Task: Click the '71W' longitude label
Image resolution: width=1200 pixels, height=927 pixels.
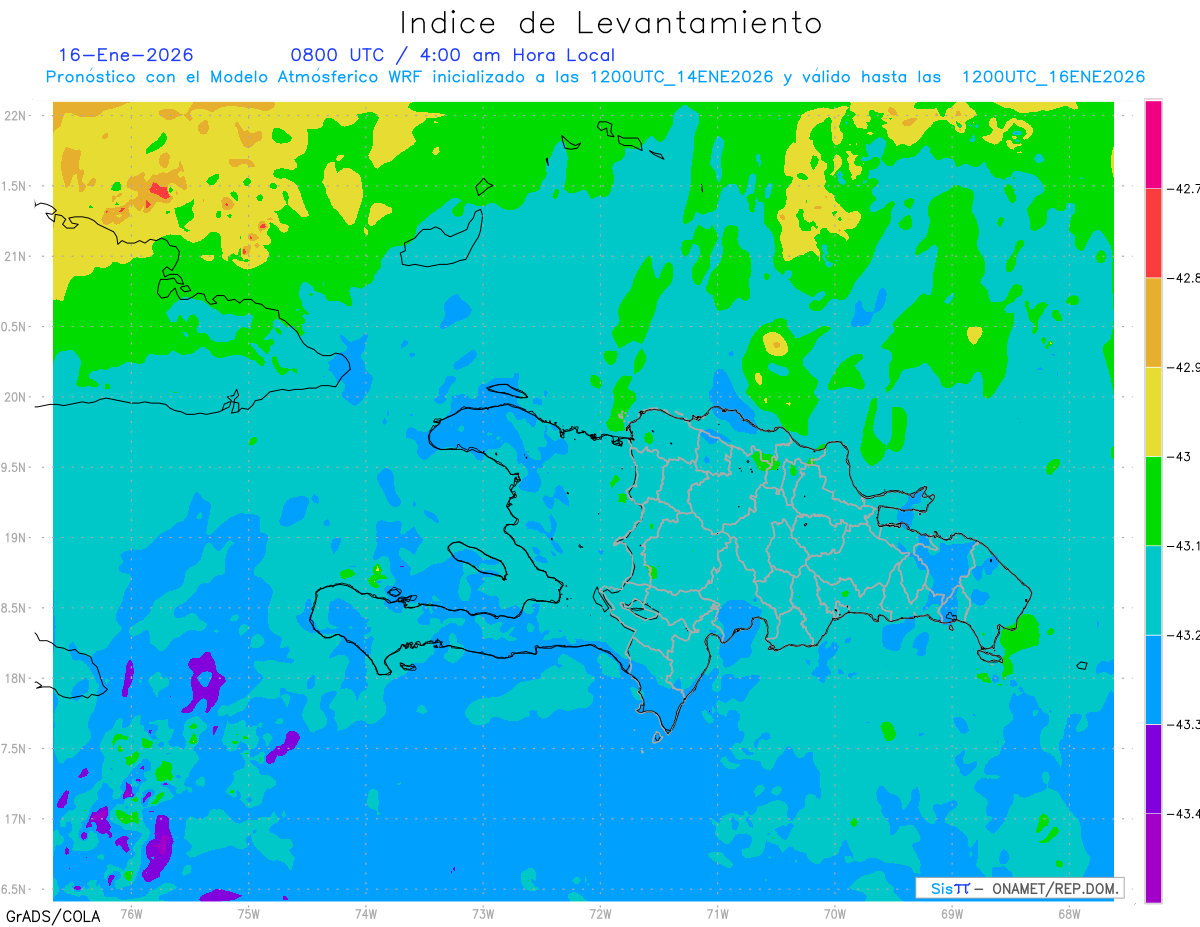Action: coord(717,913)
